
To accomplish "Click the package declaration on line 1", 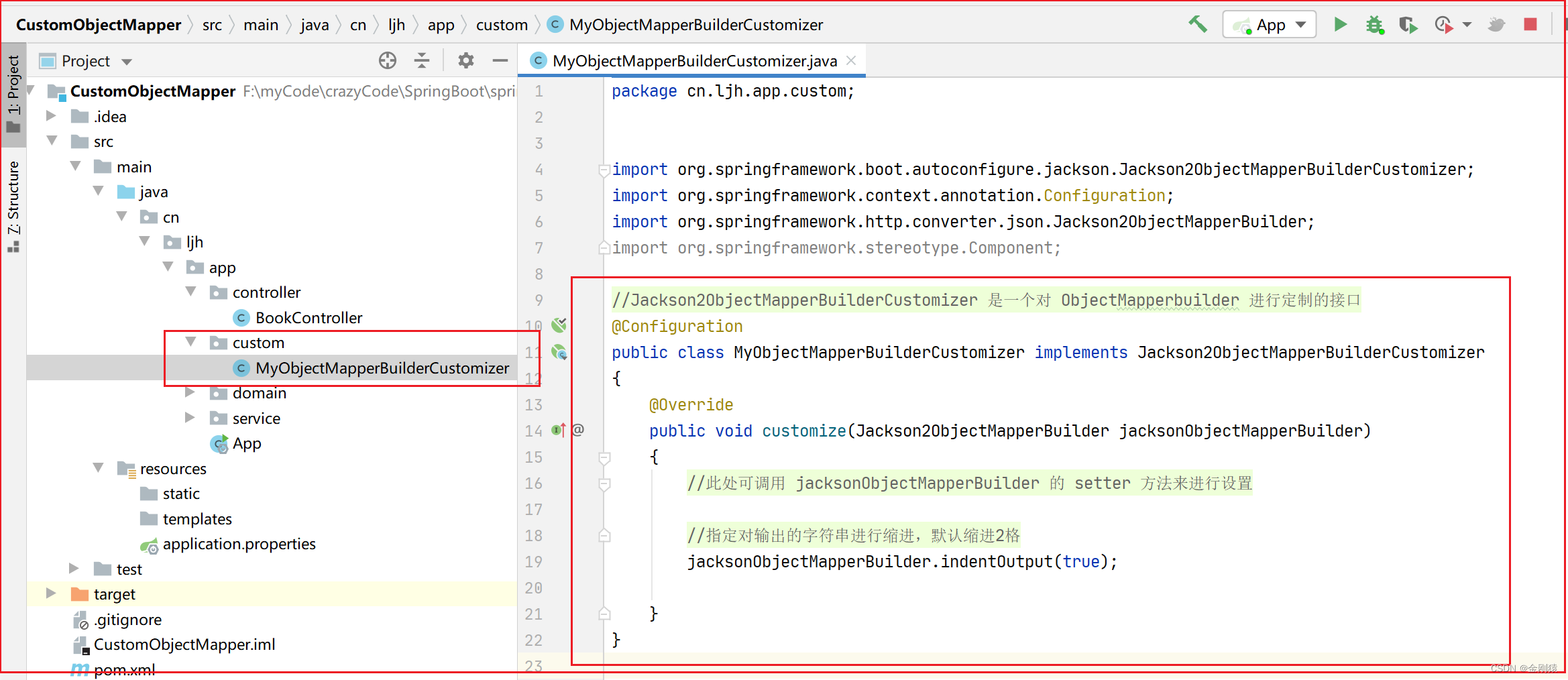I will pyautogui.click(x=733, y=91).
